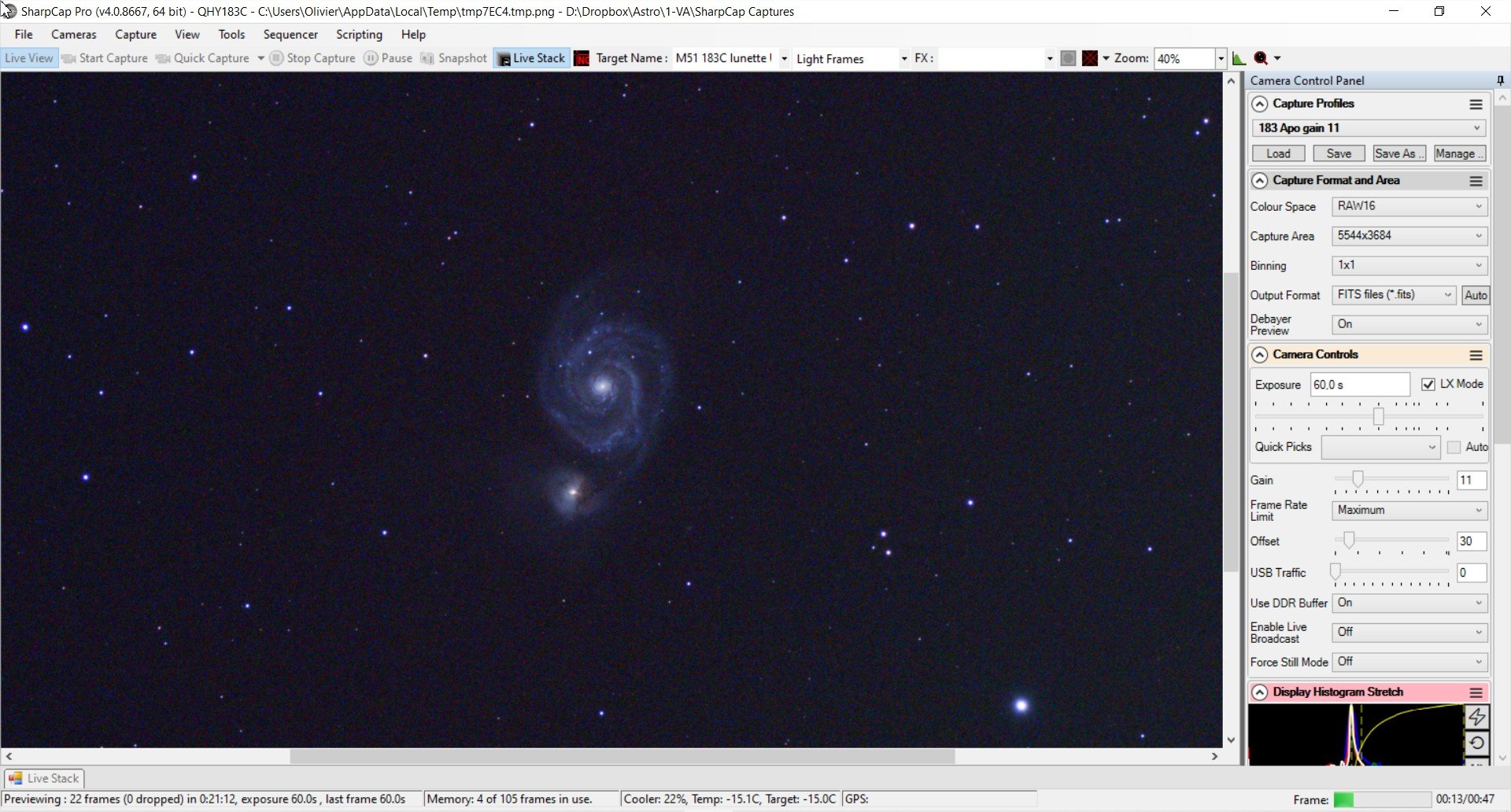Image resolution: width=1511 pixels, height=812 pixels.
Task: Open the Zoom 40% dropdown
Action: pos(1221,59)
